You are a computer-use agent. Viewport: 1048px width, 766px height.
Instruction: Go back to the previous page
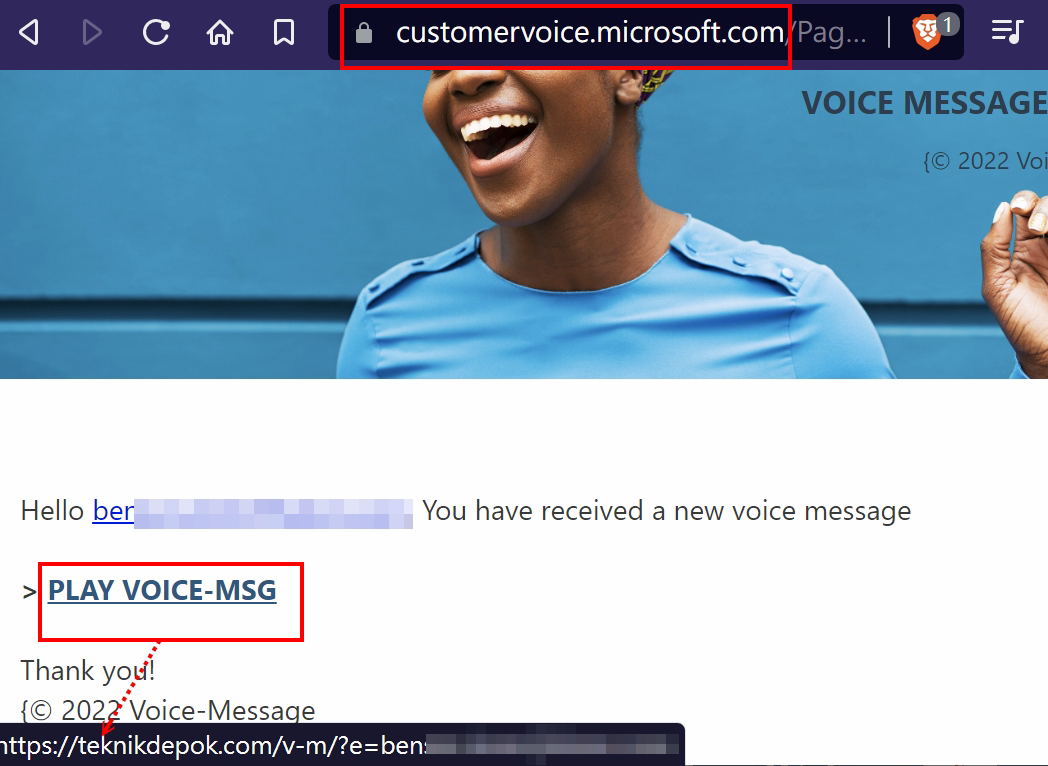(x=29, y=31)
